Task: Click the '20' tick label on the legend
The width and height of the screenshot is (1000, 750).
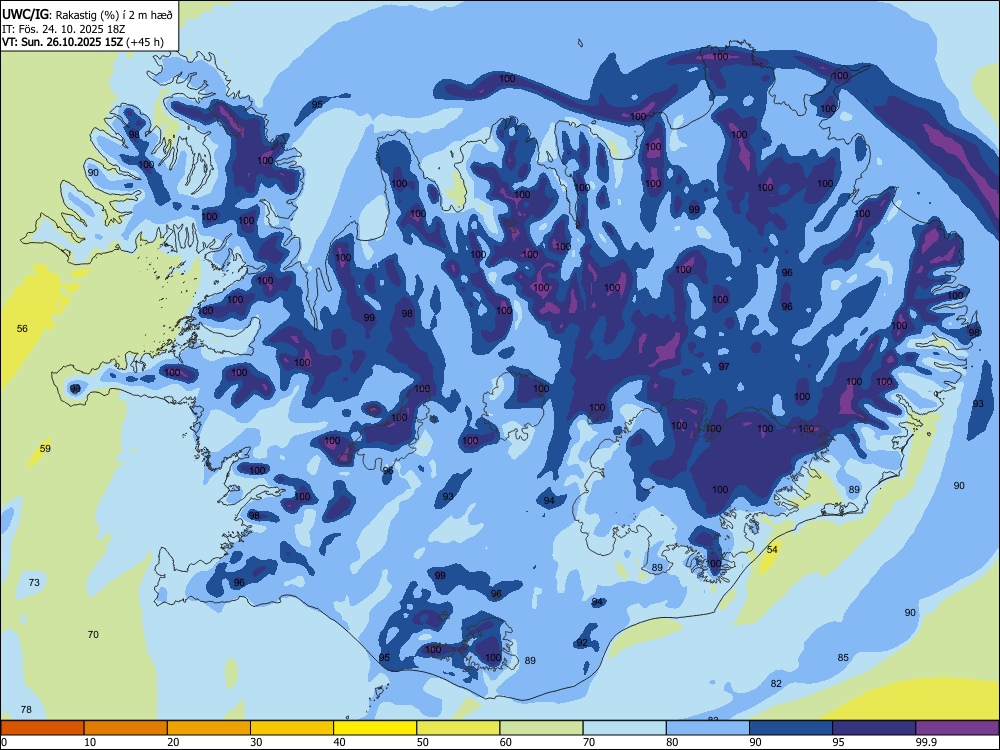Action: 173,742
